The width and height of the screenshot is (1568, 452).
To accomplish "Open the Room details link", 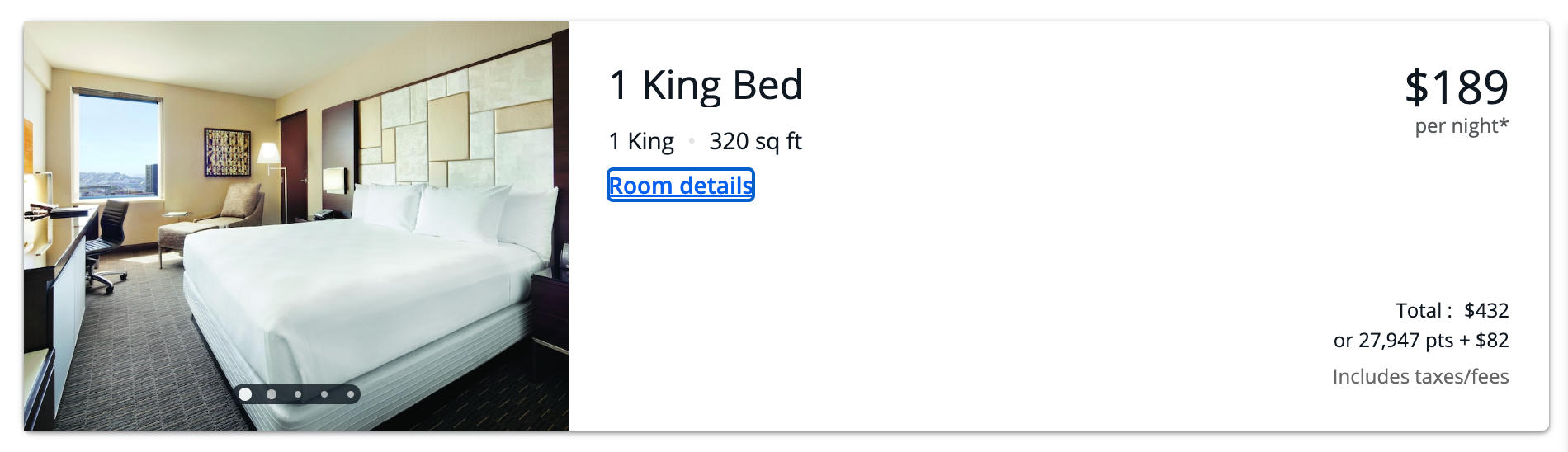I will coord(681,186).
